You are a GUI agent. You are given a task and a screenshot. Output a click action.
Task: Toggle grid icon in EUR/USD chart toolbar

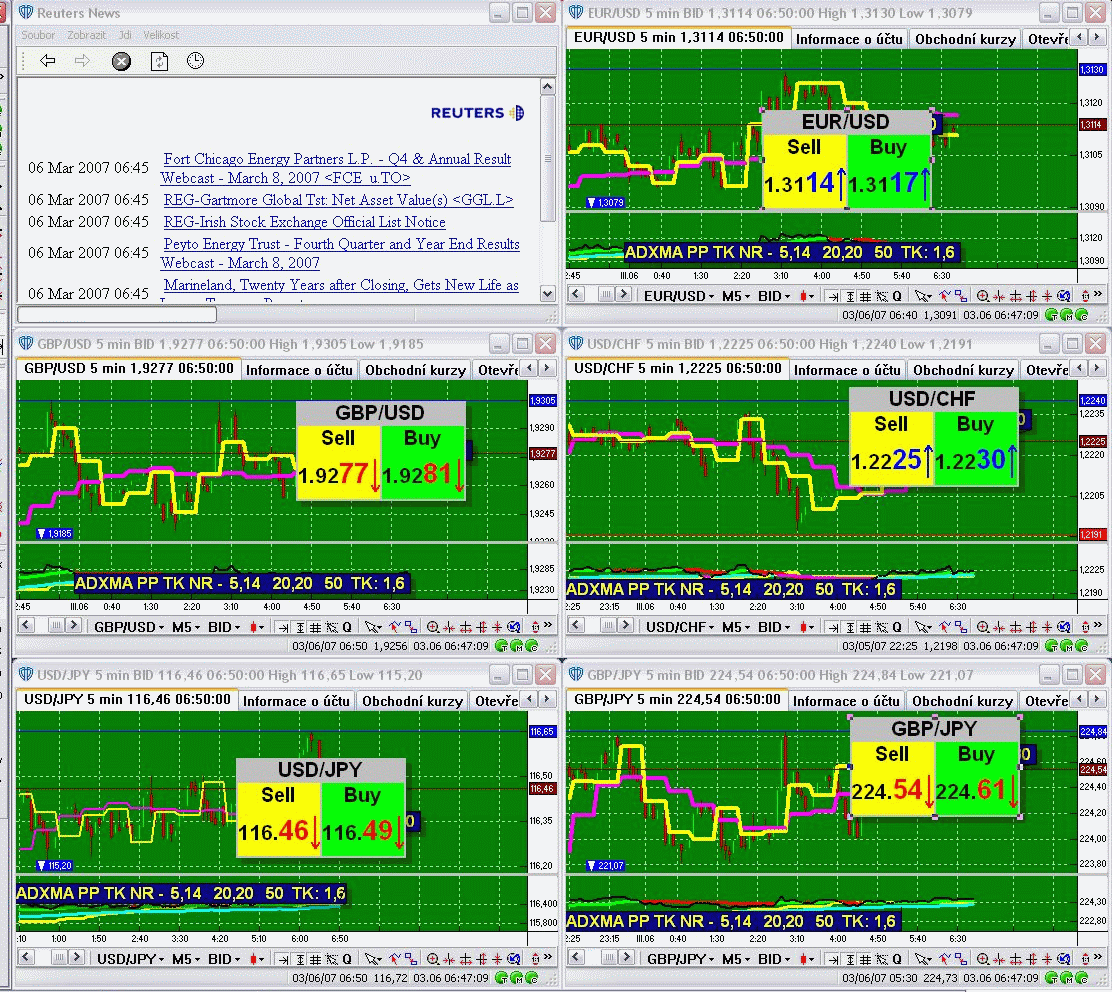(x=865, y=296)
